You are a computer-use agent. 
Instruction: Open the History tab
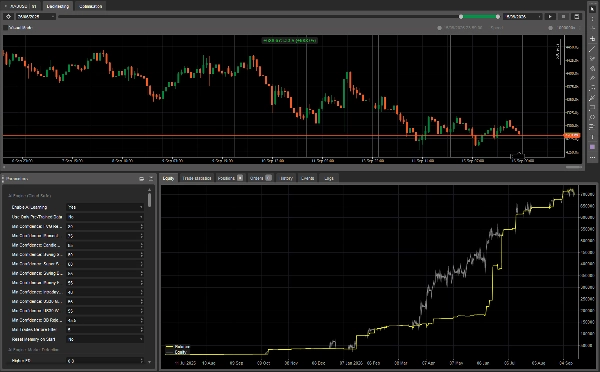coord(286,178)
